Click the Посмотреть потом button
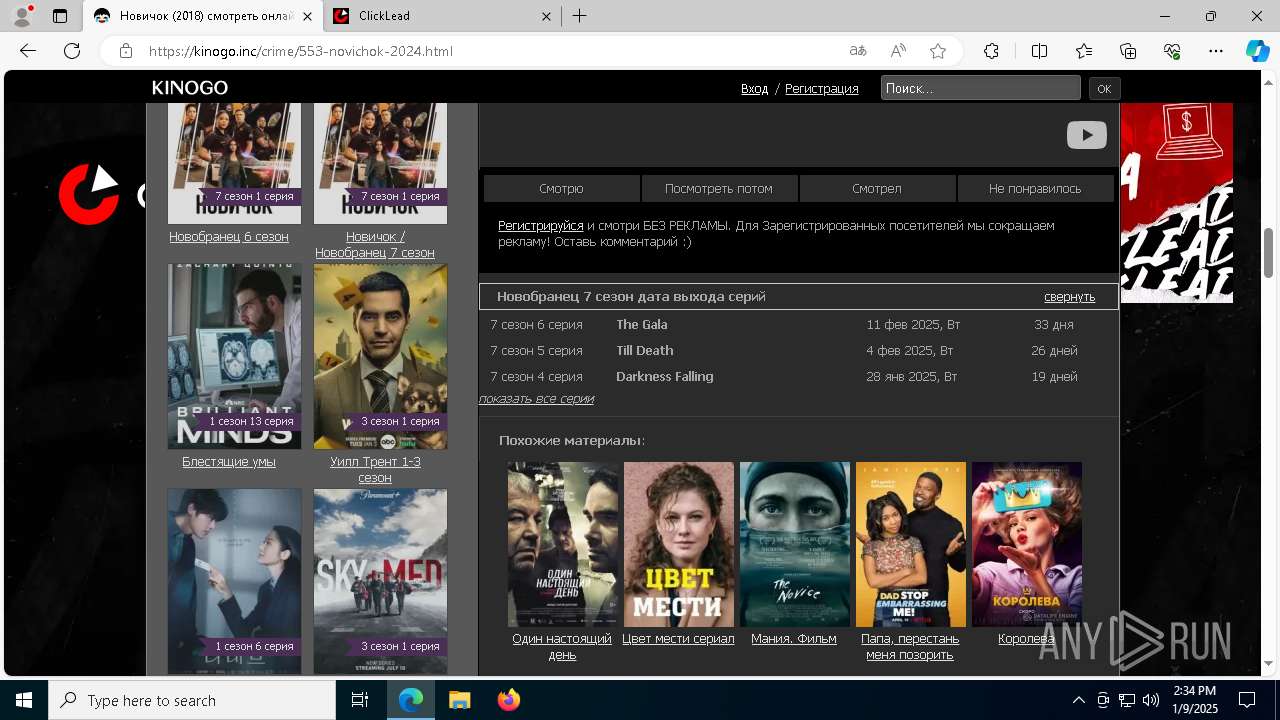1280x720 pixels. pyautogui.click(x=719, y=188)
